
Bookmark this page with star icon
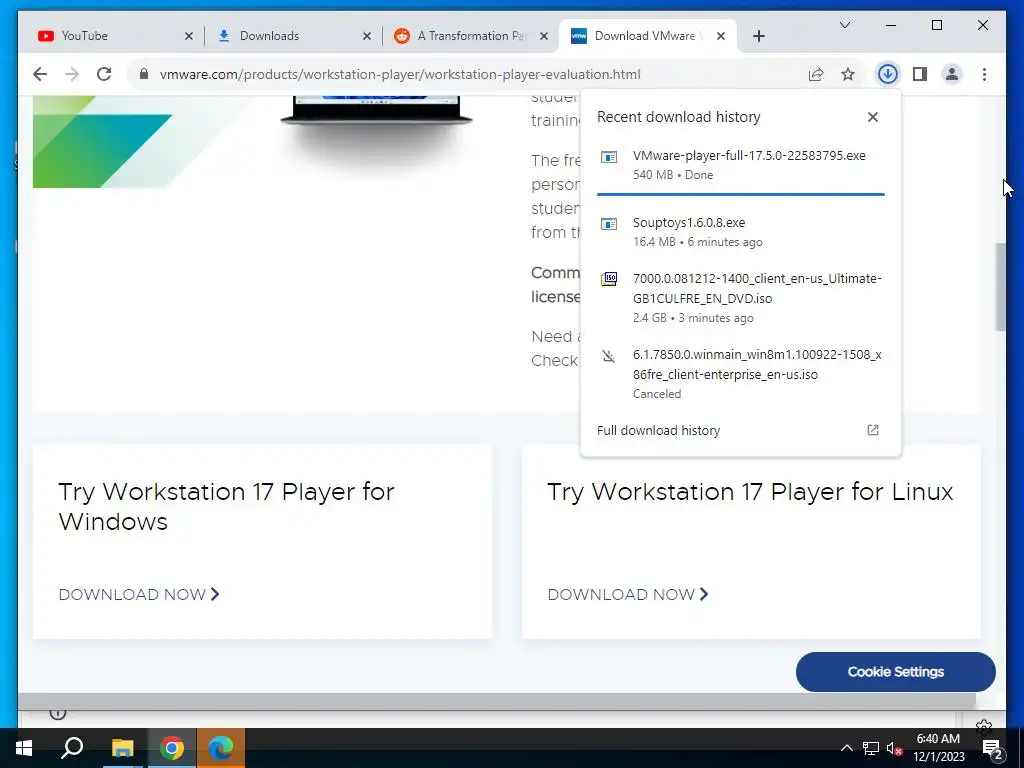click(848, 74)
